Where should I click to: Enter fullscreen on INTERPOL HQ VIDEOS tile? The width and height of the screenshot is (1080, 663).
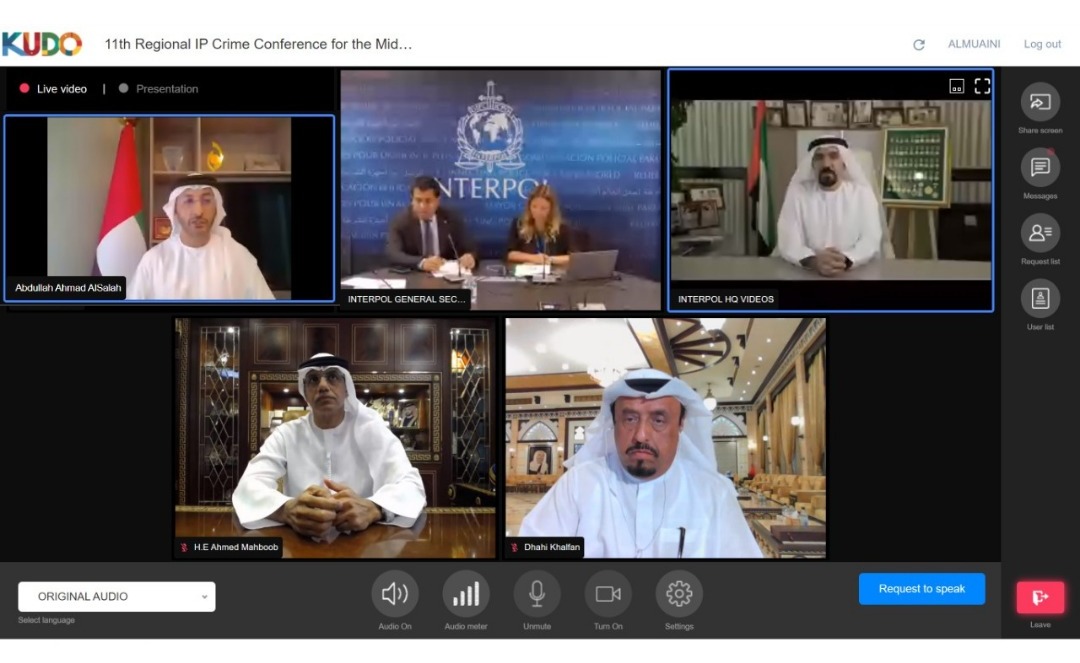982,86
